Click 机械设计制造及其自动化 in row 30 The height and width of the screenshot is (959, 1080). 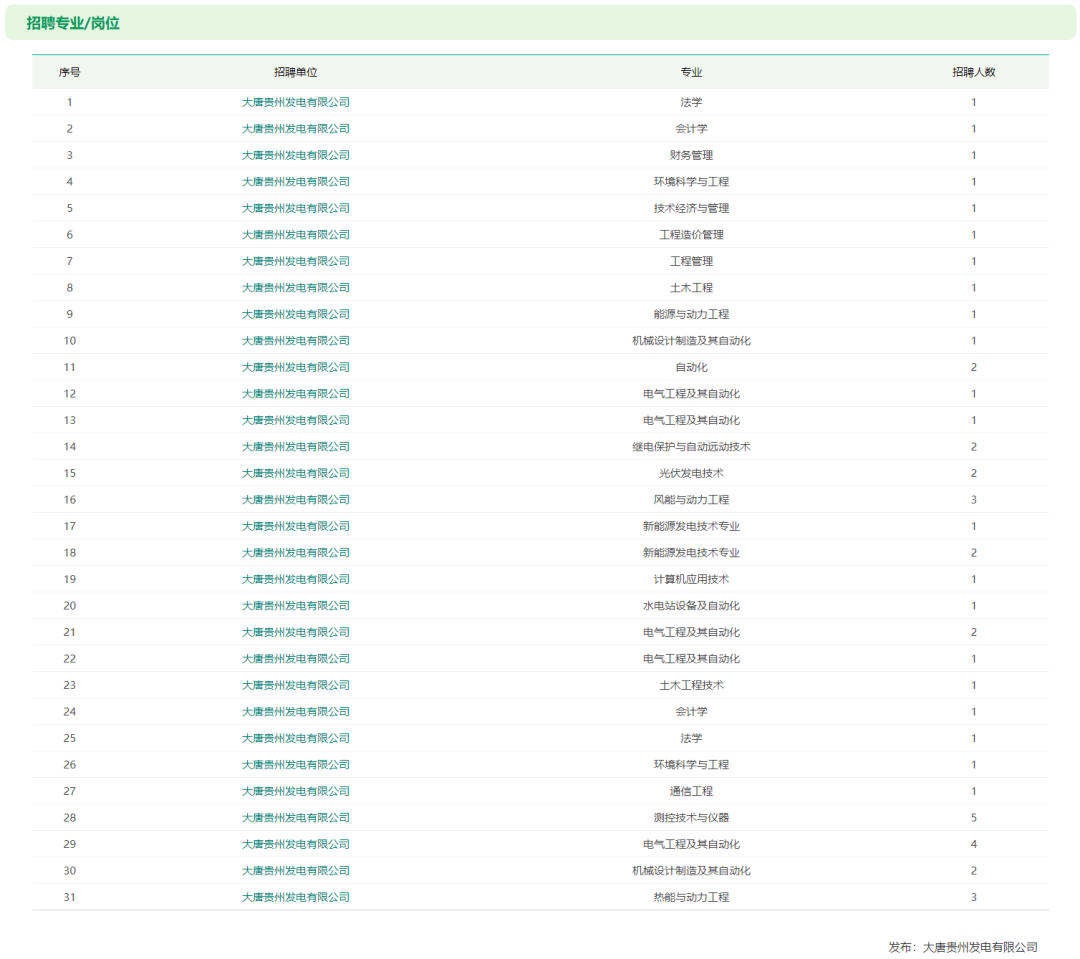(692, 871)
